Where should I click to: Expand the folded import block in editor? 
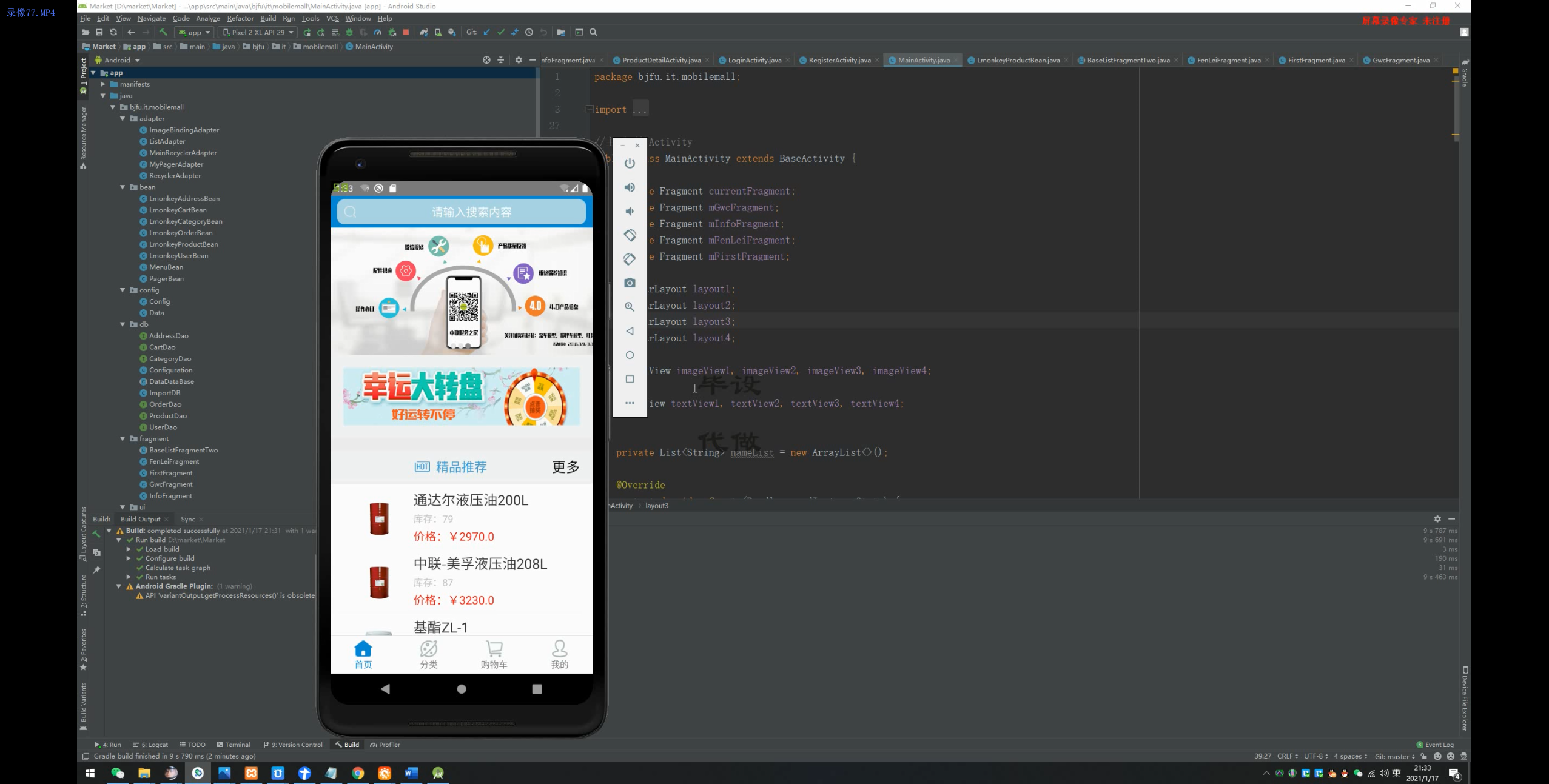point(589,110)
